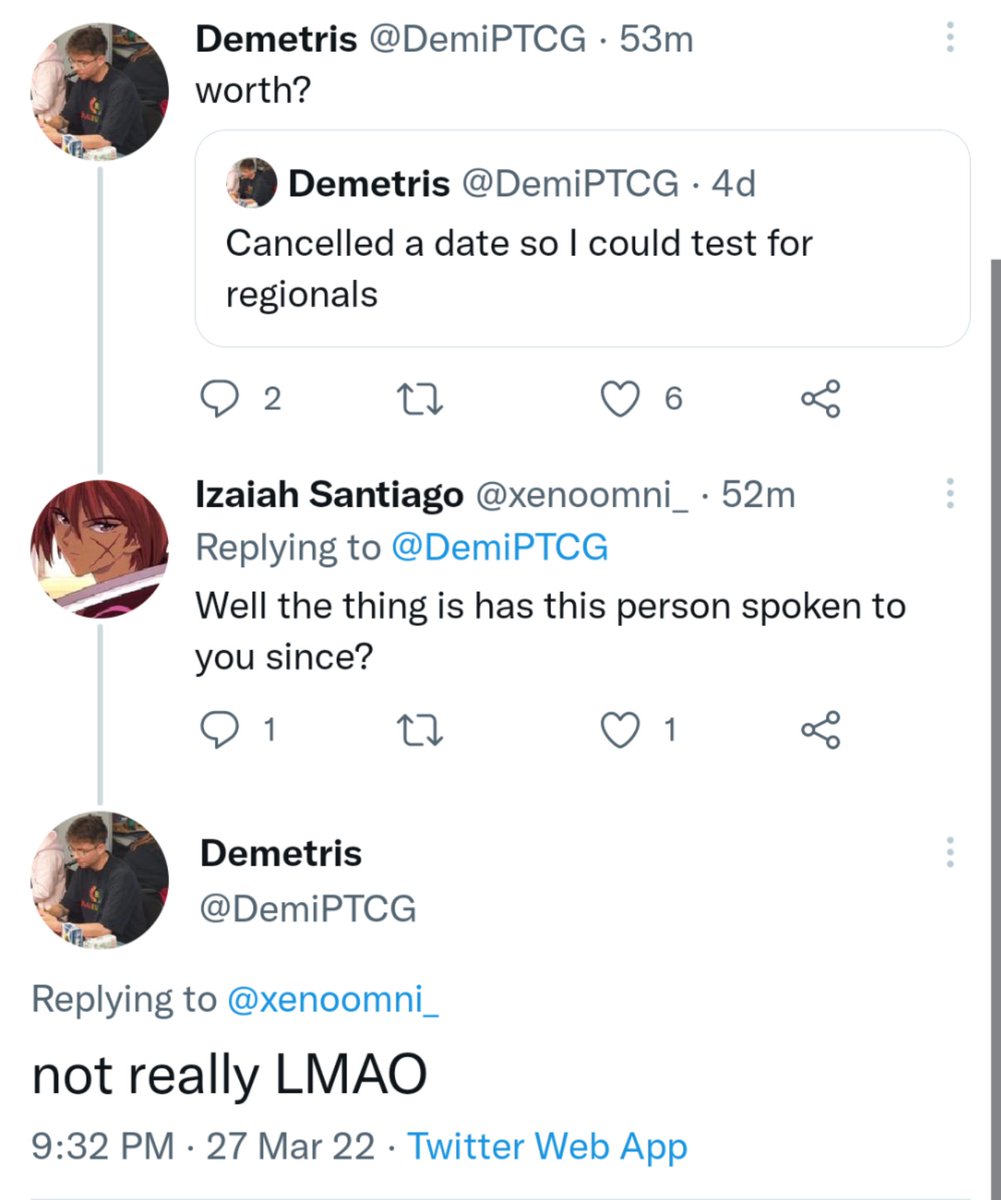Like Izaiah Santiago's reply

(620, 731)
